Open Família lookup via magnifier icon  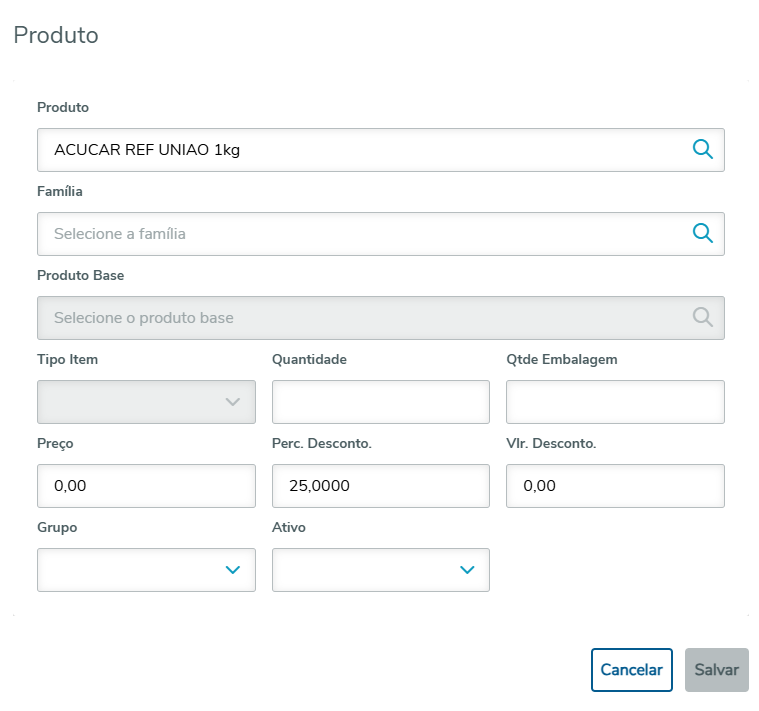click(x=703, y=234)
